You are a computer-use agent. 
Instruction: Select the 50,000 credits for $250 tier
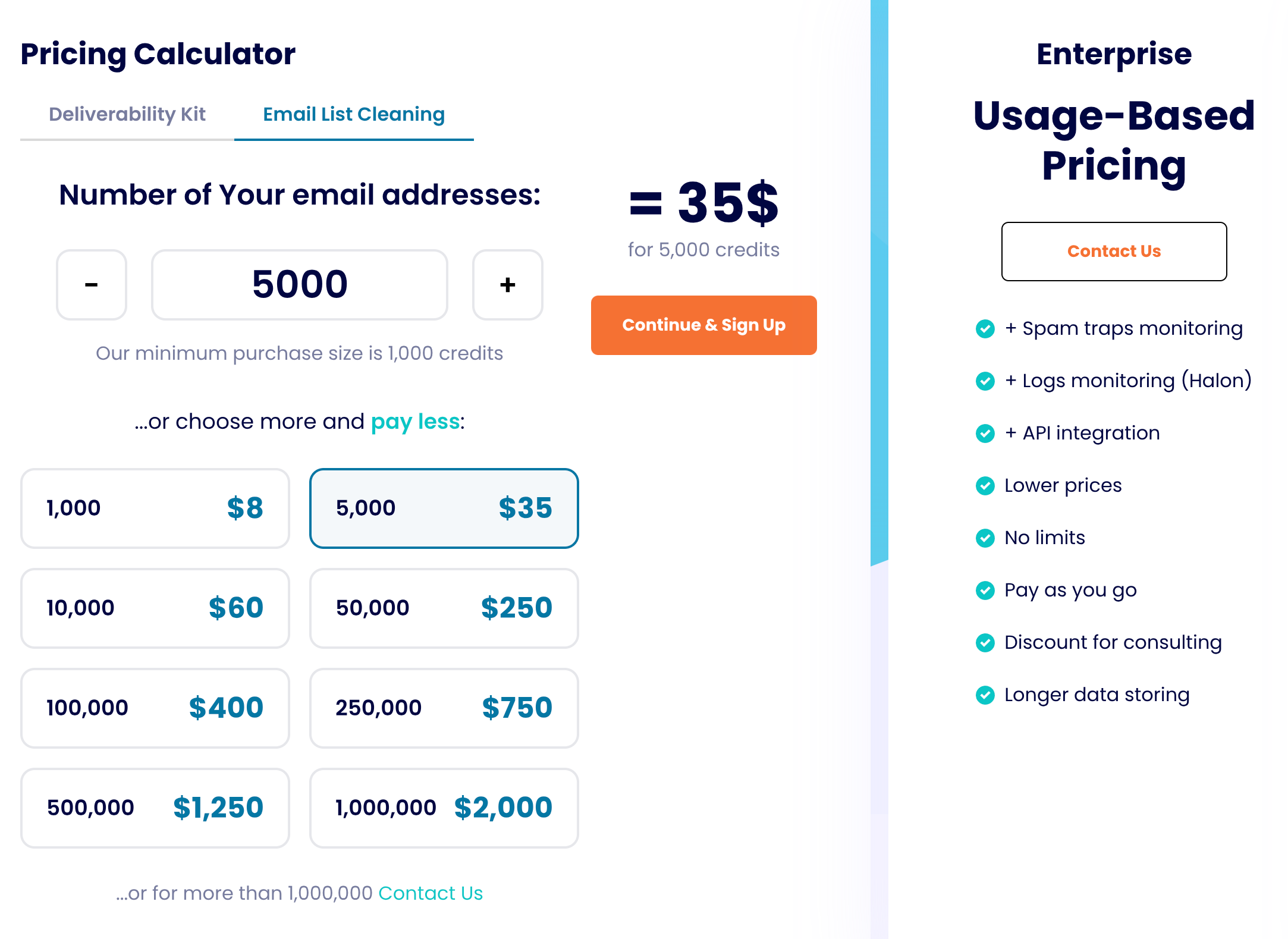444,608
